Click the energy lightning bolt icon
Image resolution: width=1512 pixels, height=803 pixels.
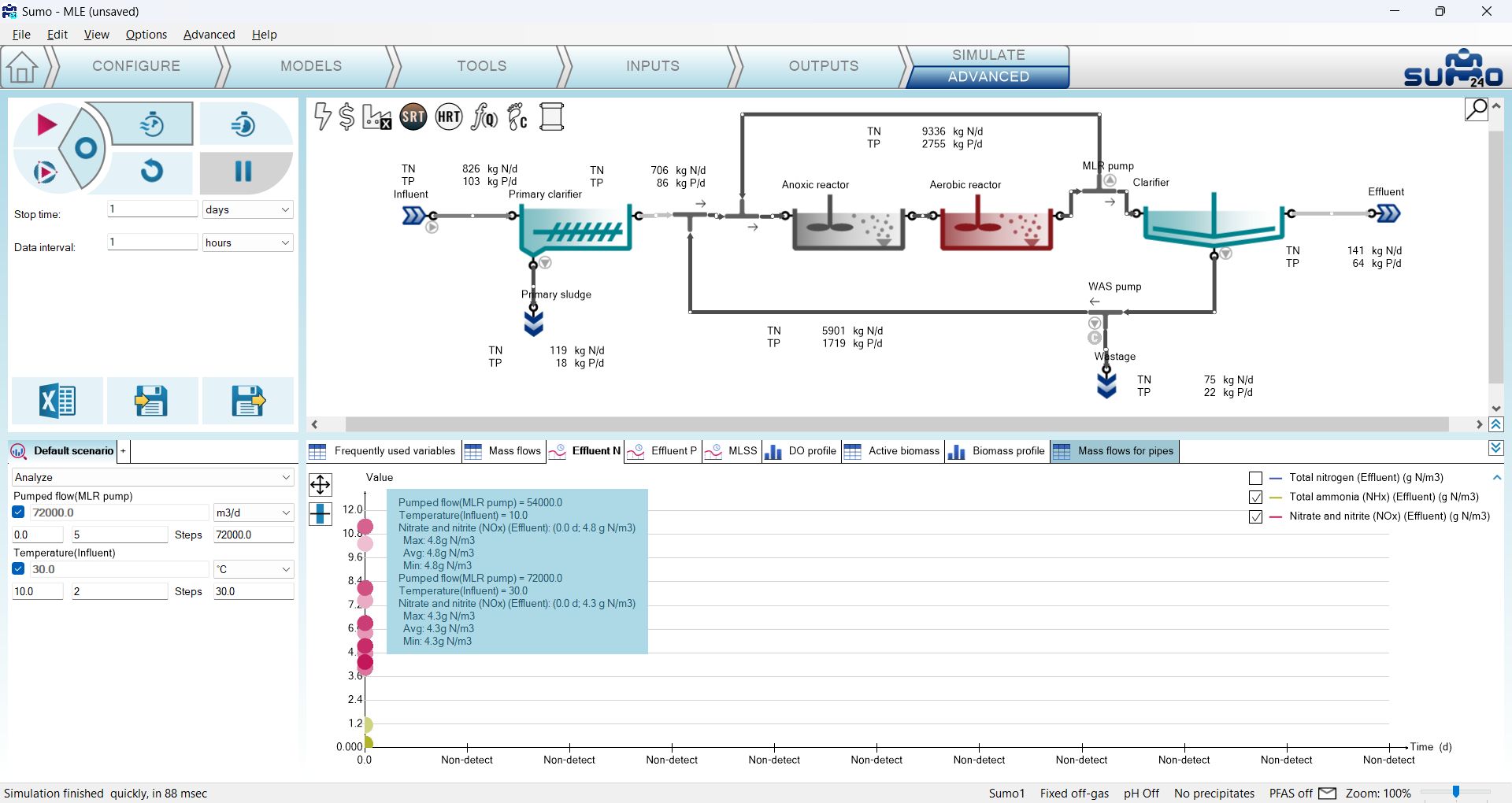pyautogui.click(x=322, y=117)
